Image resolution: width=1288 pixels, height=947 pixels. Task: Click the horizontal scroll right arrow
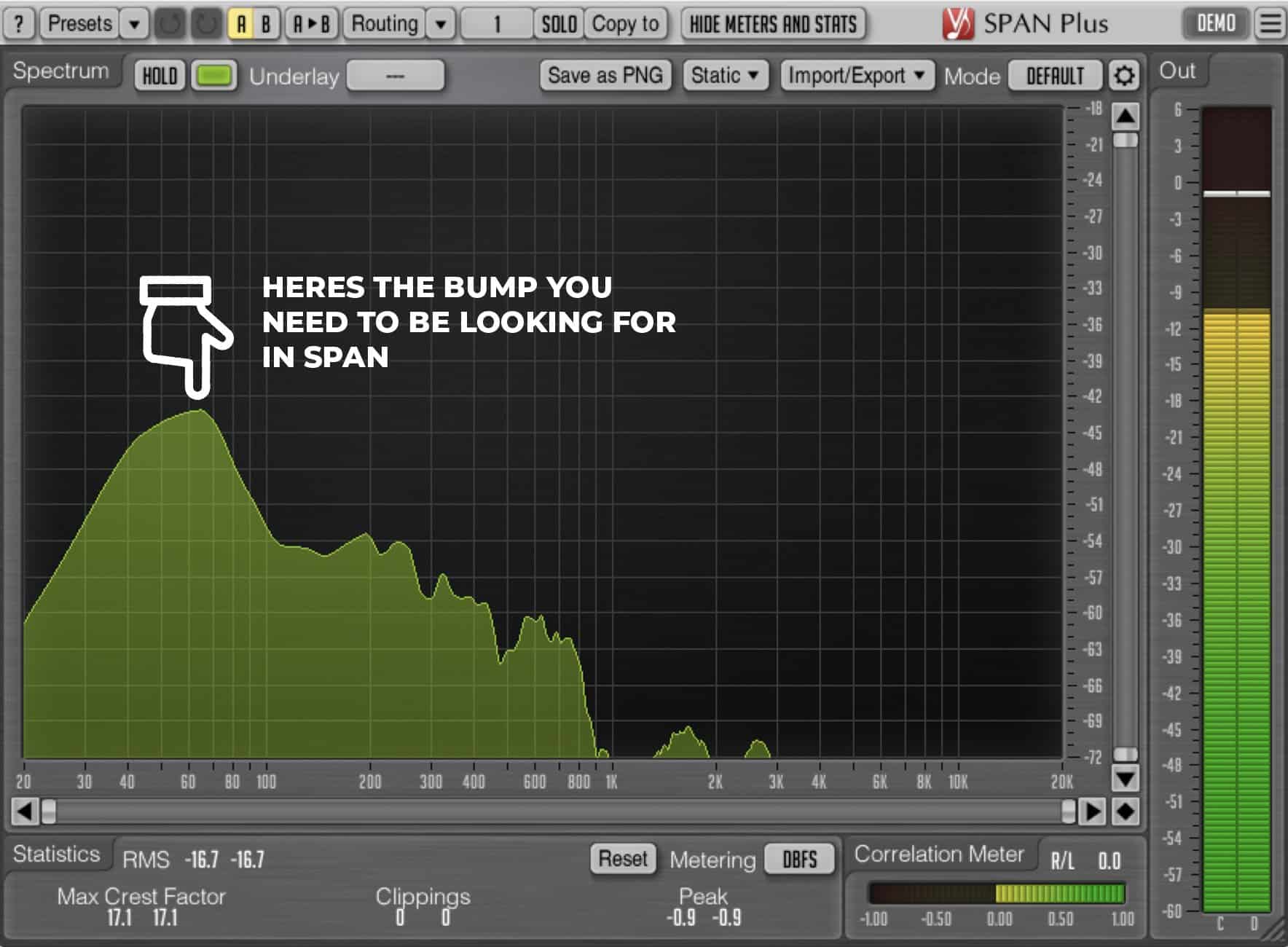point(1092,811)
